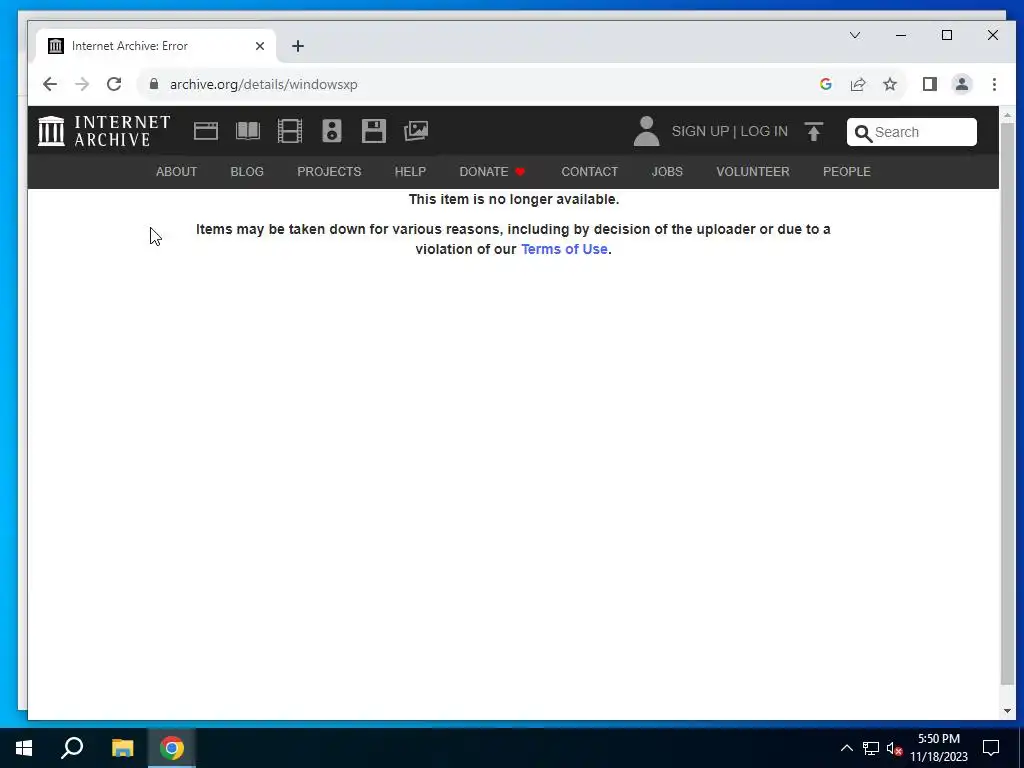Select the Internet Archive: Error tab
1024x768 pixels.
(155, 46)
